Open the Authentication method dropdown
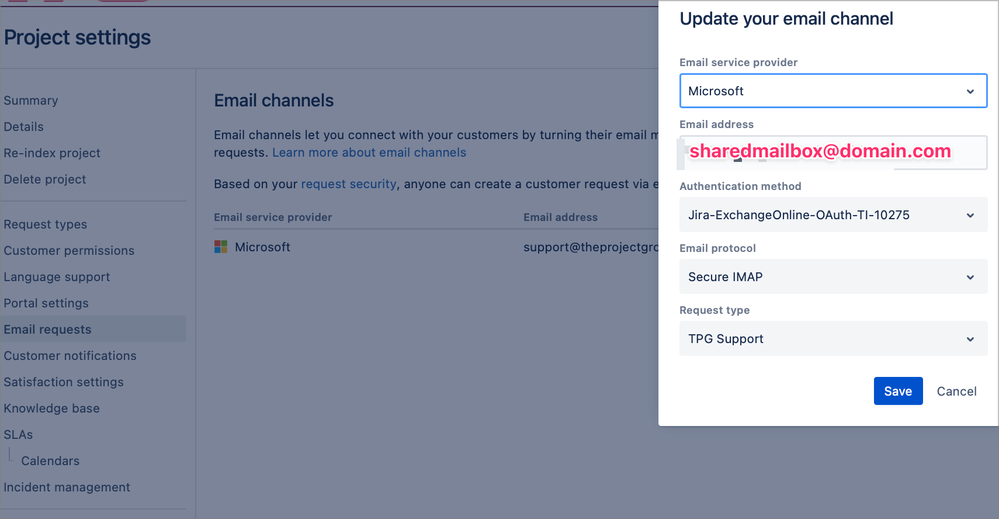 833,215
